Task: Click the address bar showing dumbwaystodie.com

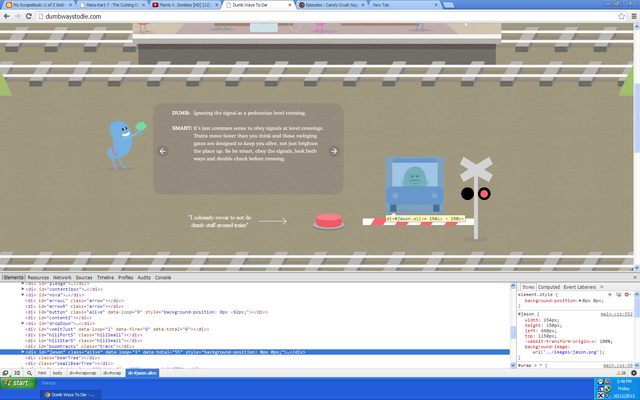Action: point(327,16)
